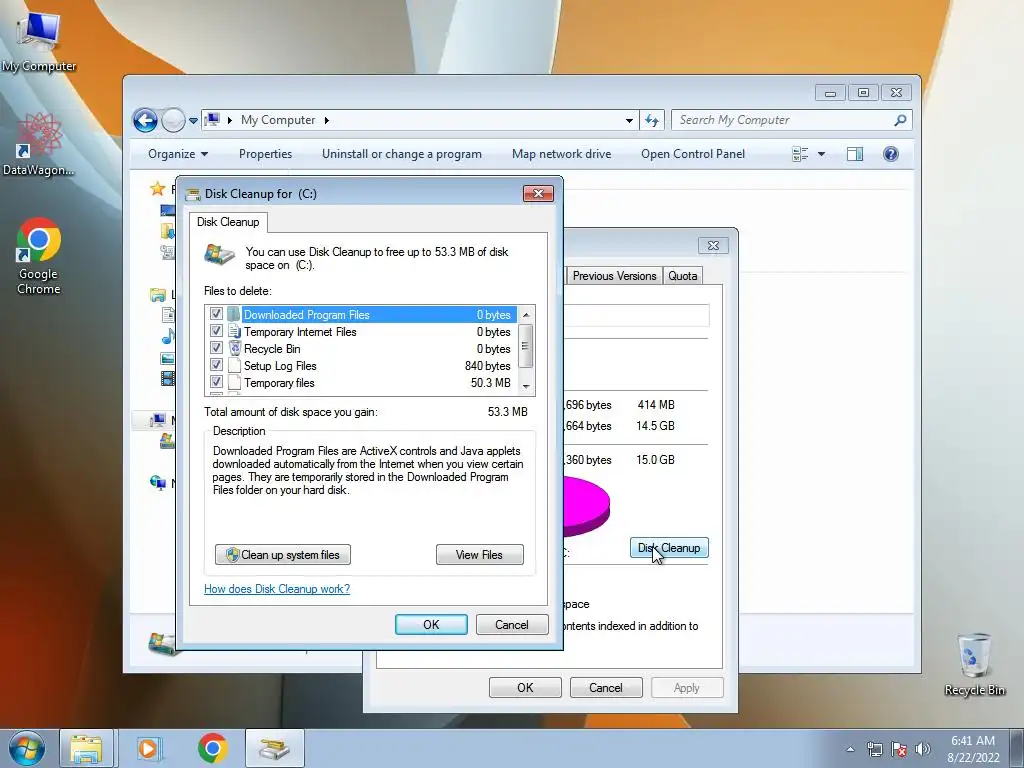Open Explorer help icon
This screenshot has width=1024, height=768.
click(891, 154)
